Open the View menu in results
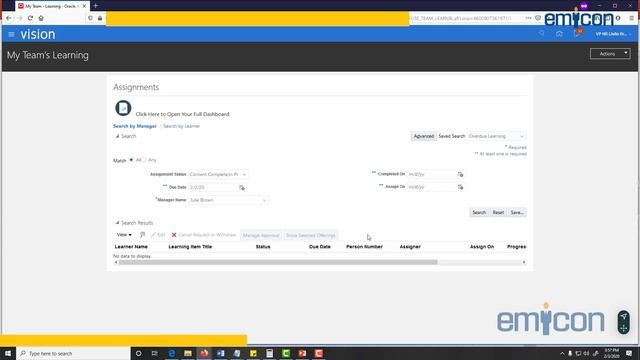 click(x=124, y=235)
